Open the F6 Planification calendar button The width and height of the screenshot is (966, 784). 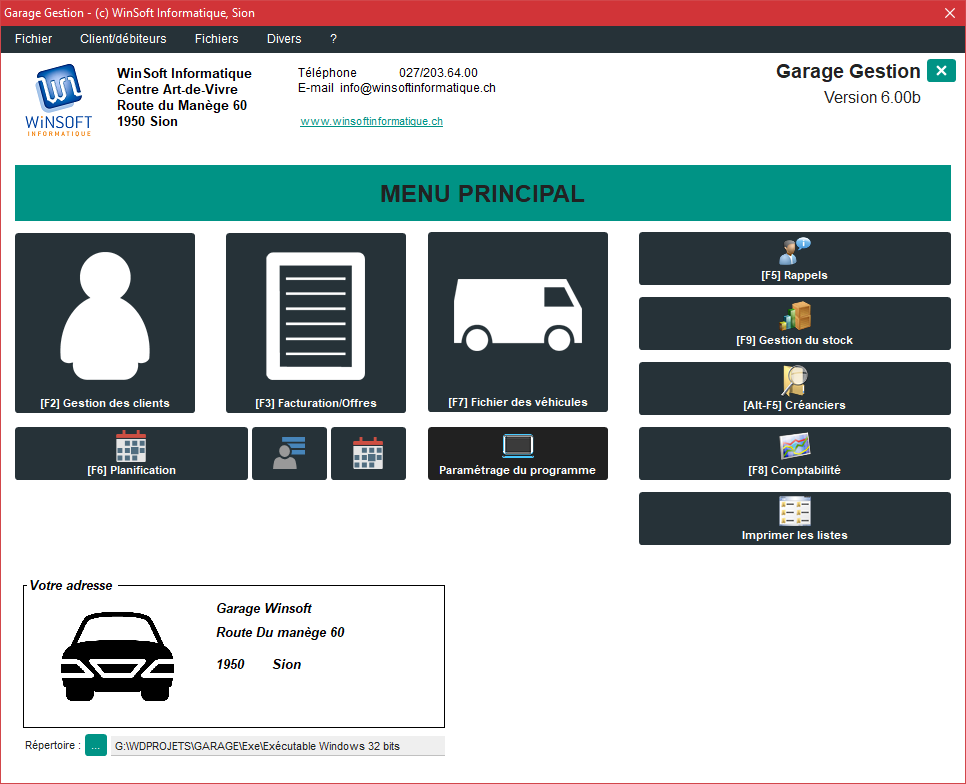[x=131, y=453]
